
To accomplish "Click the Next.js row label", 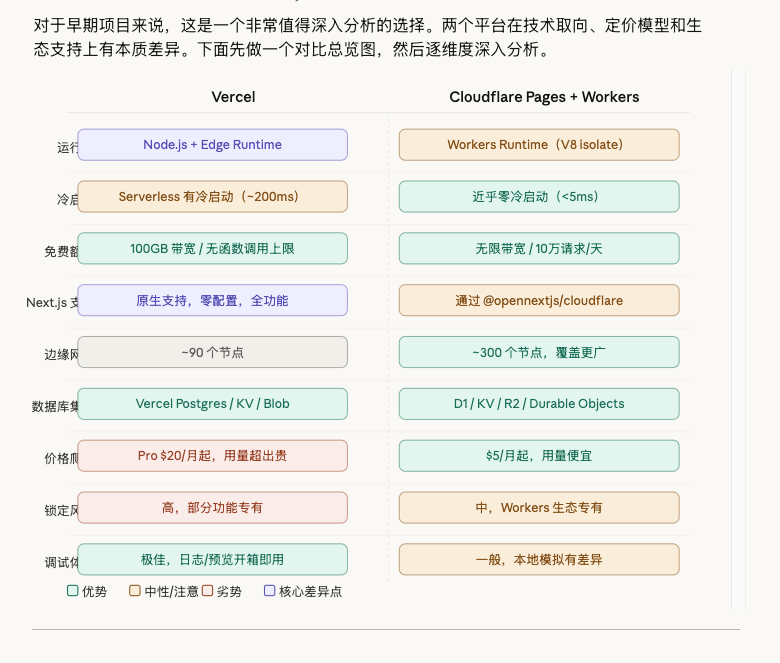I will point(52,302).
